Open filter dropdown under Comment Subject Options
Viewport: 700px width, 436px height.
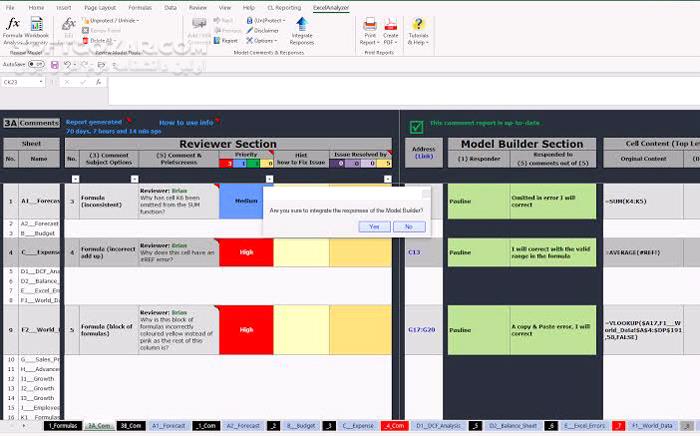pyautogui.click(x=134, y=179)
